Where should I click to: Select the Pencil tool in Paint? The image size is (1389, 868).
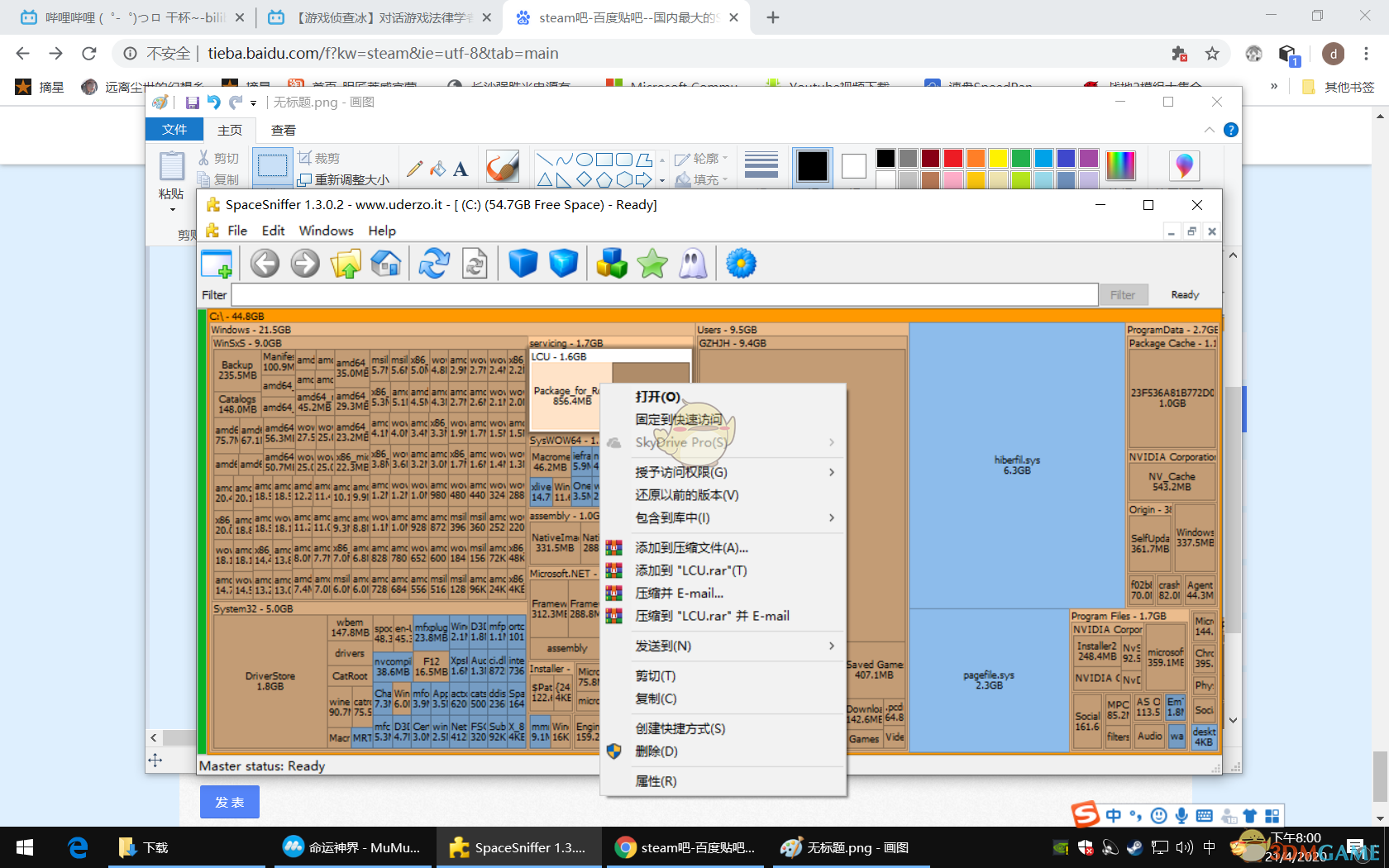click(414, 169)
